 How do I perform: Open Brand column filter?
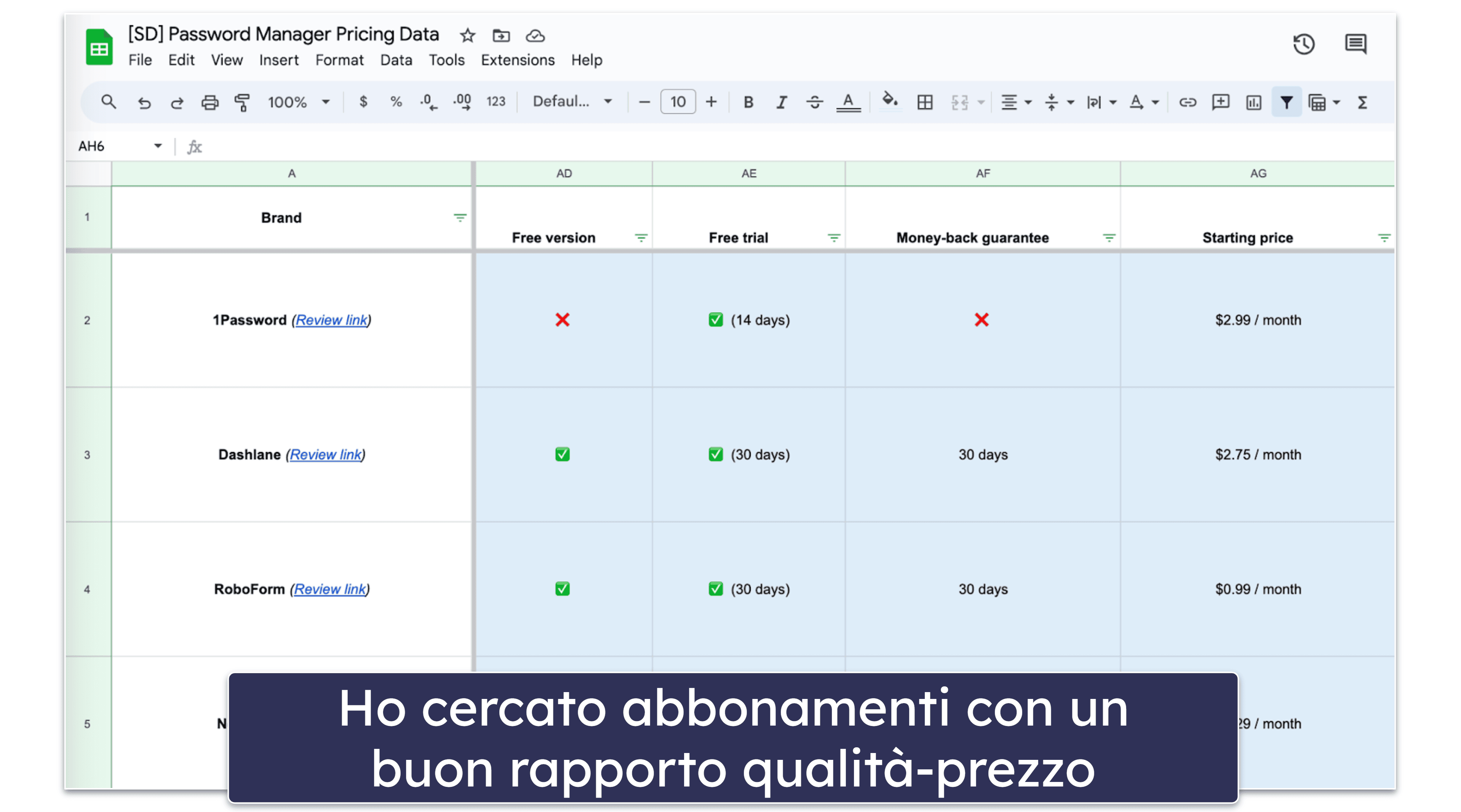coord(459,218)
